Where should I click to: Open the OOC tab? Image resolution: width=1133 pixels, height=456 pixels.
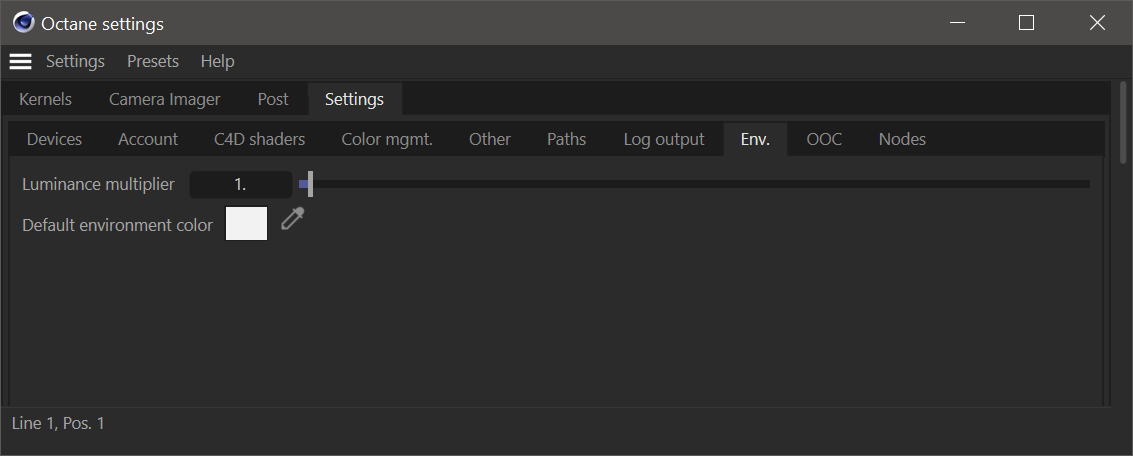(824, 140)
